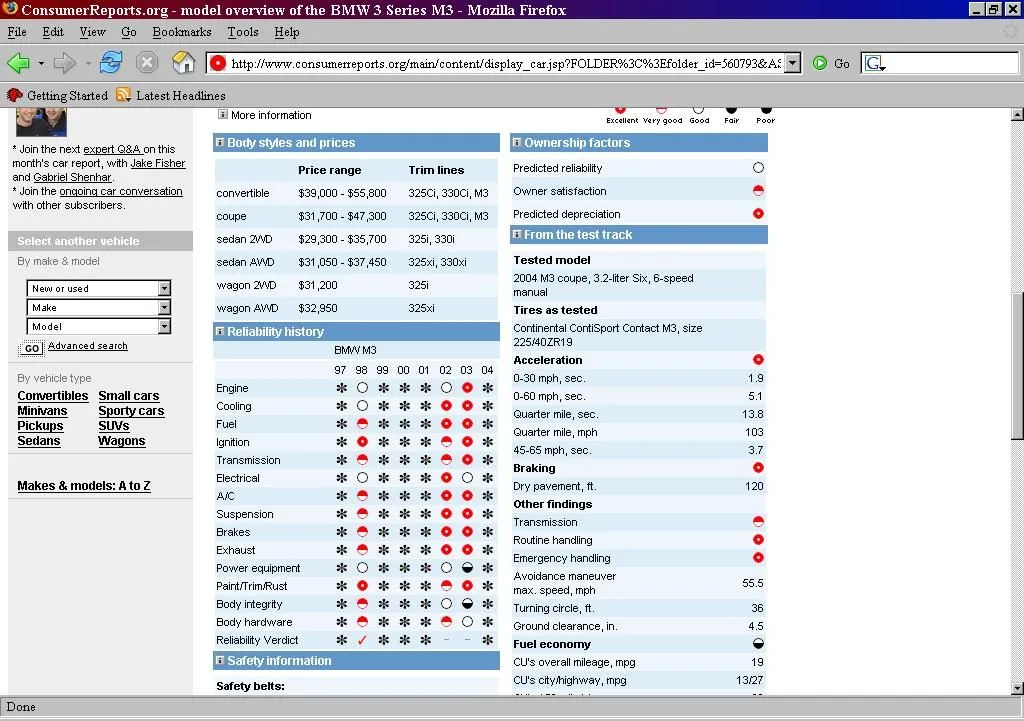Click the green Back arrow button
The image size is (1024, 721).
click(18, 63)
